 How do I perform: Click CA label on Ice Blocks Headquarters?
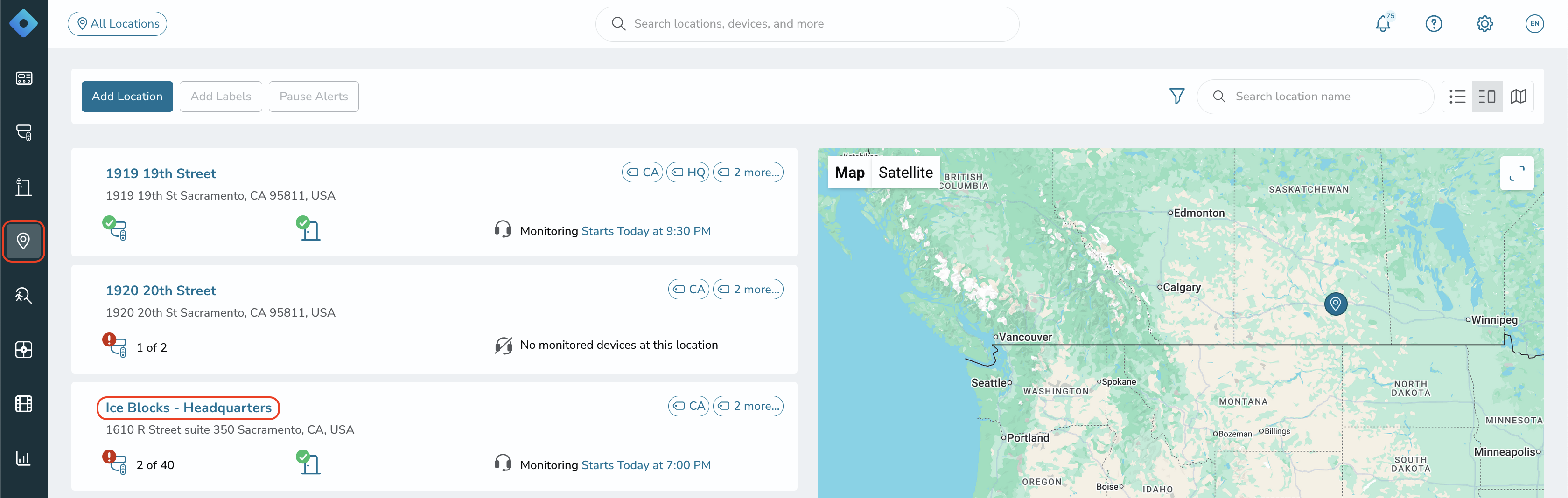pos(688,406)
